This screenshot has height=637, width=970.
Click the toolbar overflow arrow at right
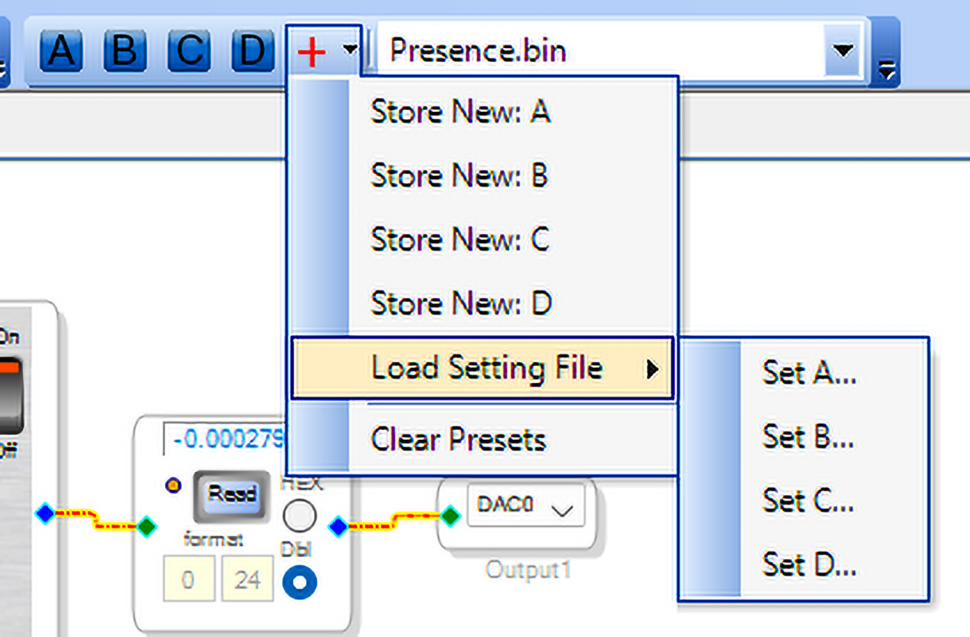point(886,69)
